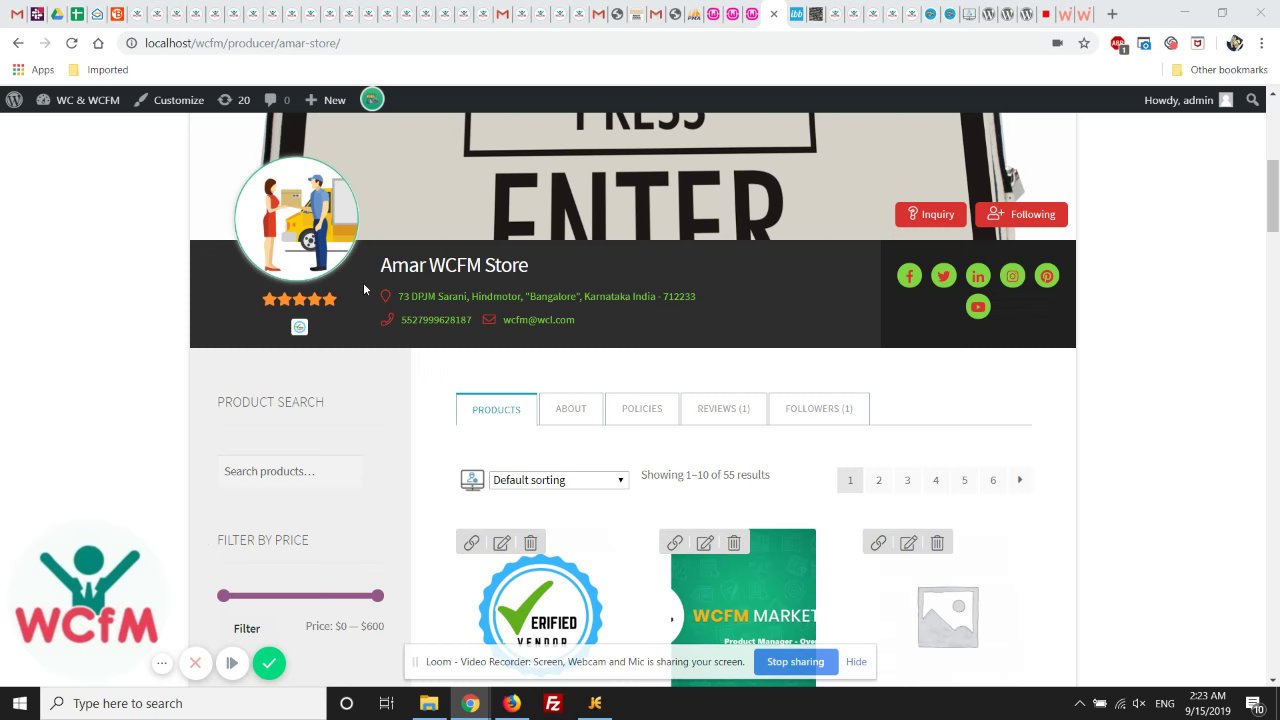The height and width of the screenshot is (720, 1280).
Task: Switch to the Products tab
Action: tap(496, 409)
